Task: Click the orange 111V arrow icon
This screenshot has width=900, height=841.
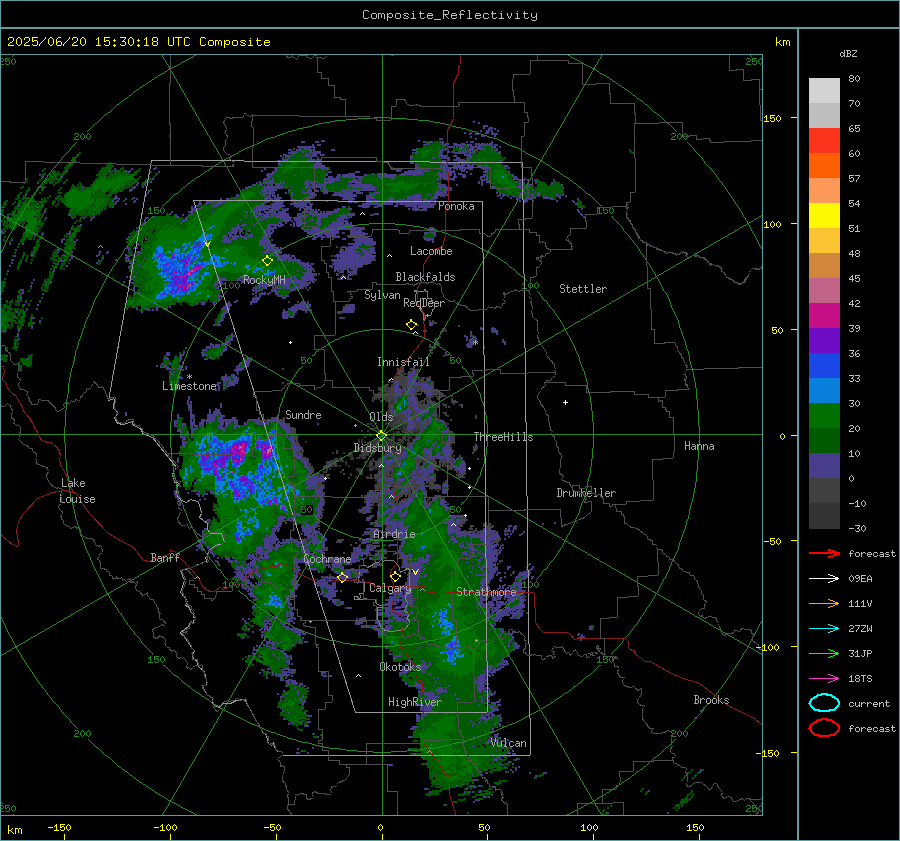Action: (x=824, y=603)
